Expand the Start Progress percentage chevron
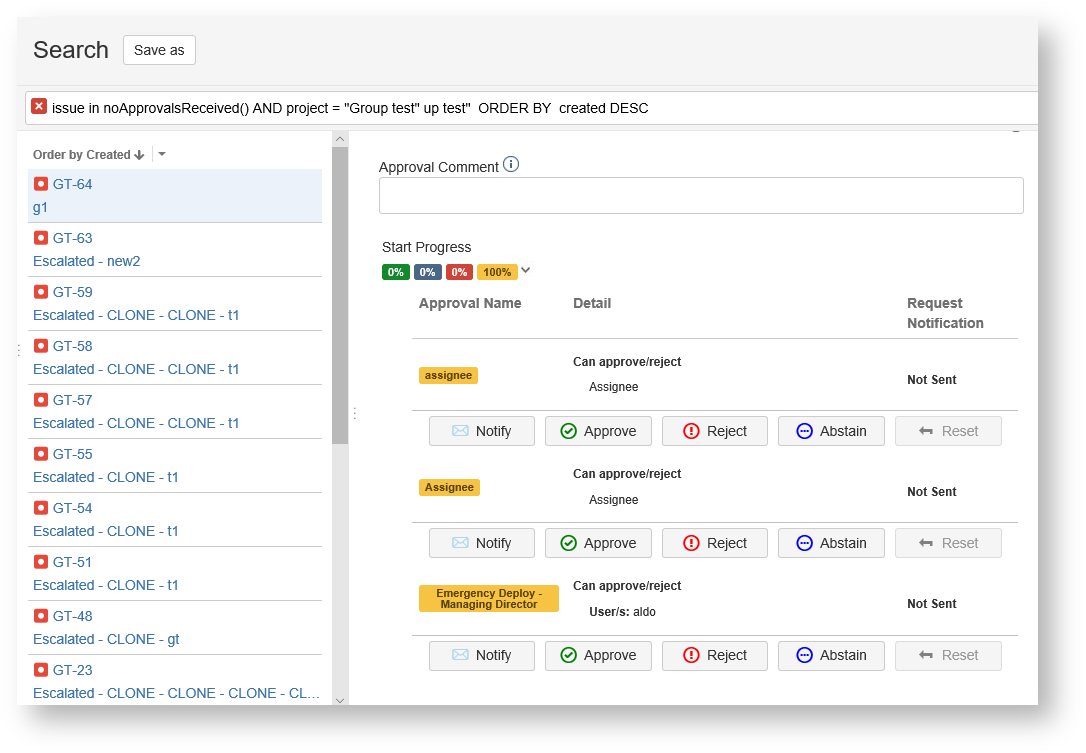Screen dimensions: 1086x753 tap(526, 270)
